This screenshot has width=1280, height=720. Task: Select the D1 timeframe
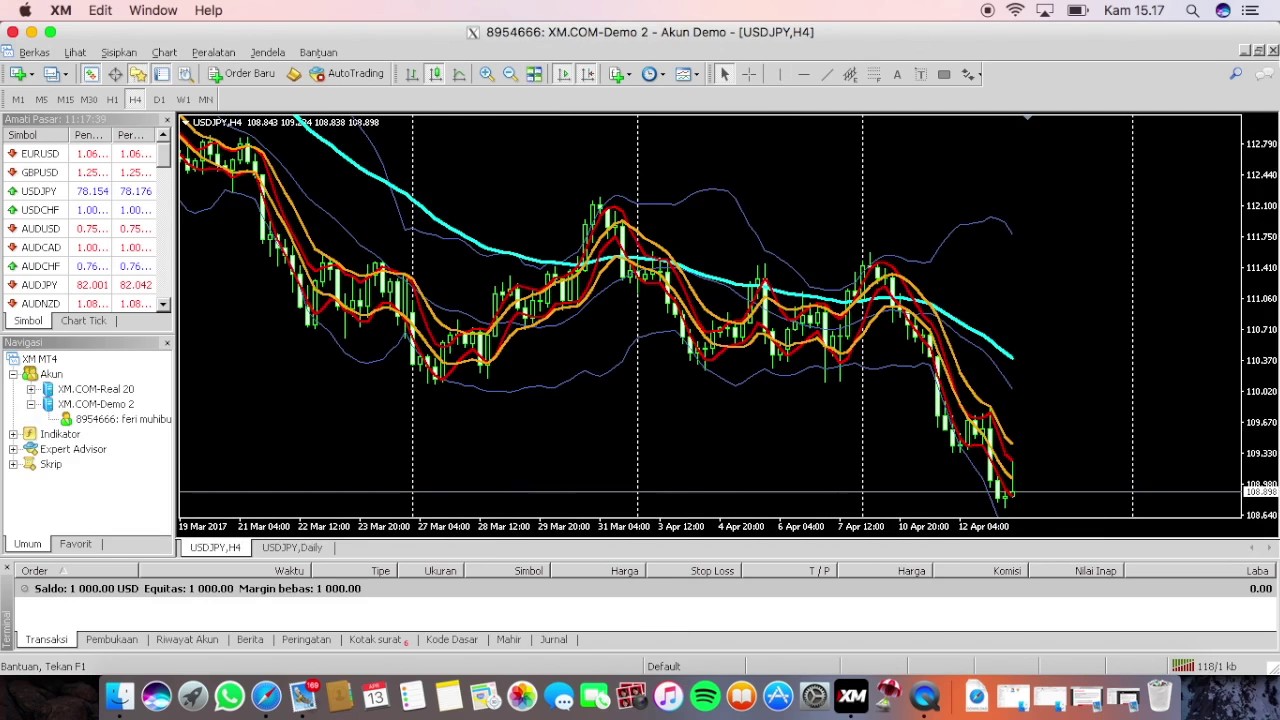tap(159, 100)
